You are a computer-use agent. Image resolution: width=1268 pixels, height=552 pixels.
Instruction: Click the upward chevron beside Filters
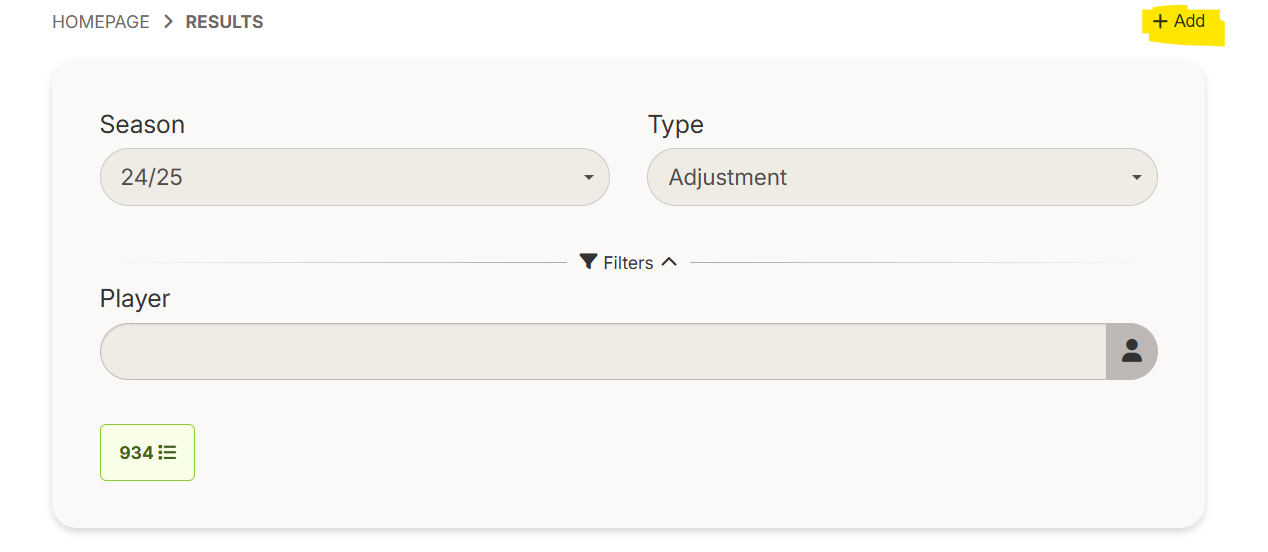[669, 262]
